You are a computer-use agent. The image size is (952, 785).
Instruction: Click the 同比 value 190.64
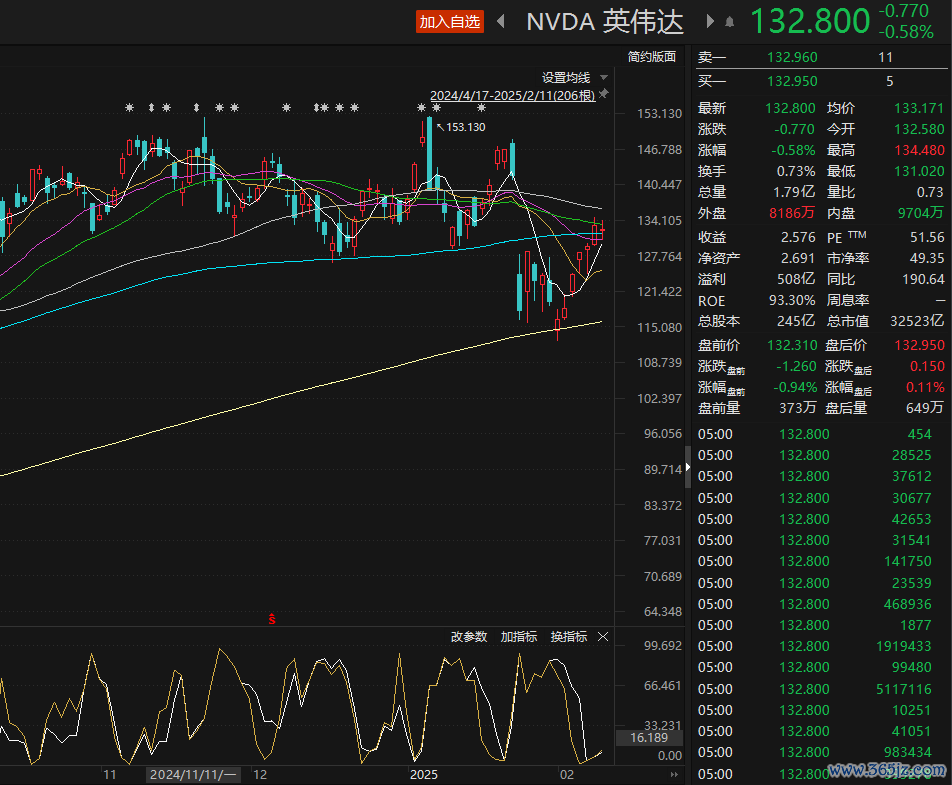923,279
